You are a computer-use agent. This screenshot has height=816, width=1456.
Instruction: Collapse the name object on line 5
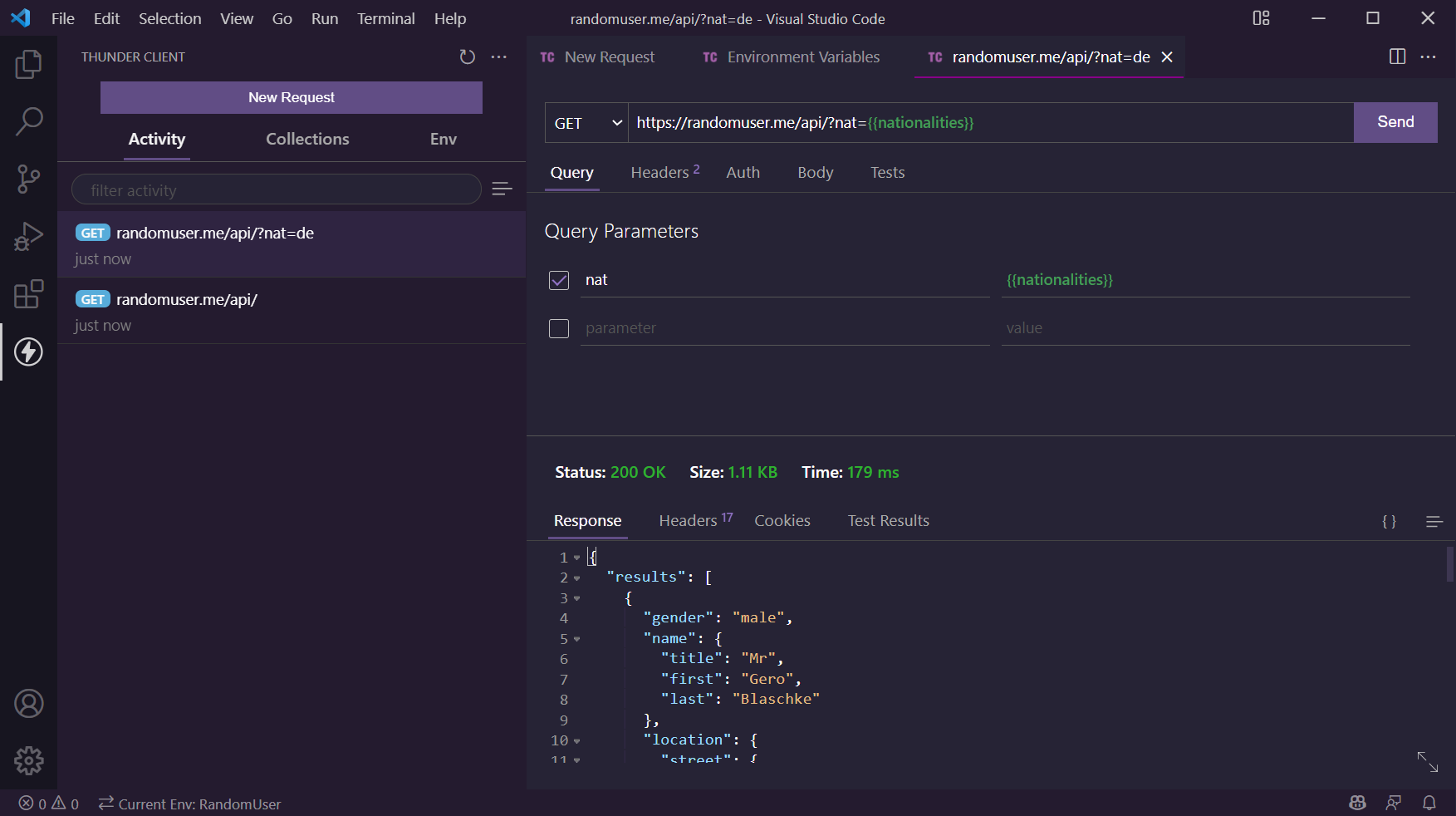coord(577,640)
